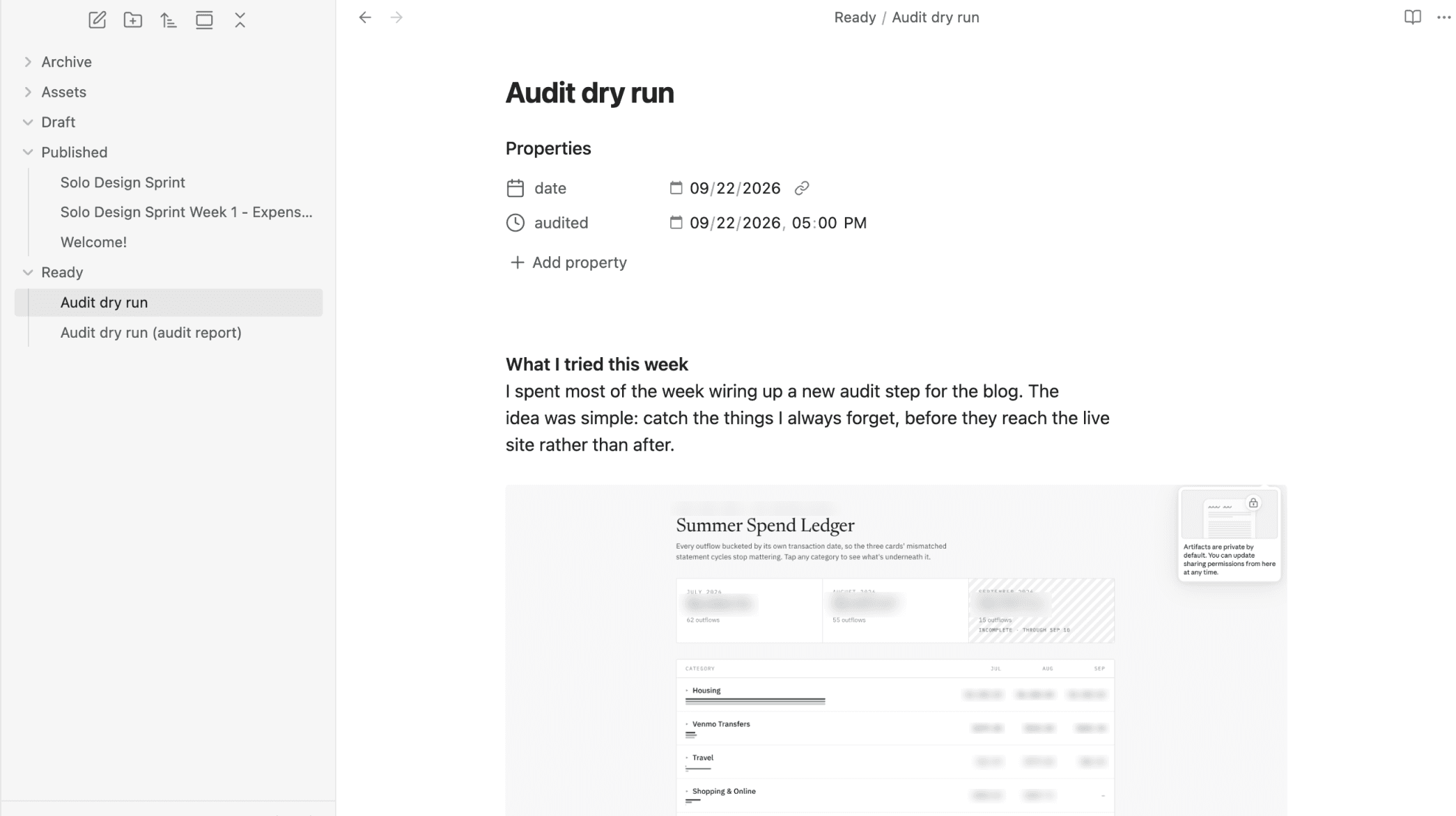Toggle auto-reveal current file icon
Image resolution: width=1456 pixels, height=816 pixels.
pos(204,19)
